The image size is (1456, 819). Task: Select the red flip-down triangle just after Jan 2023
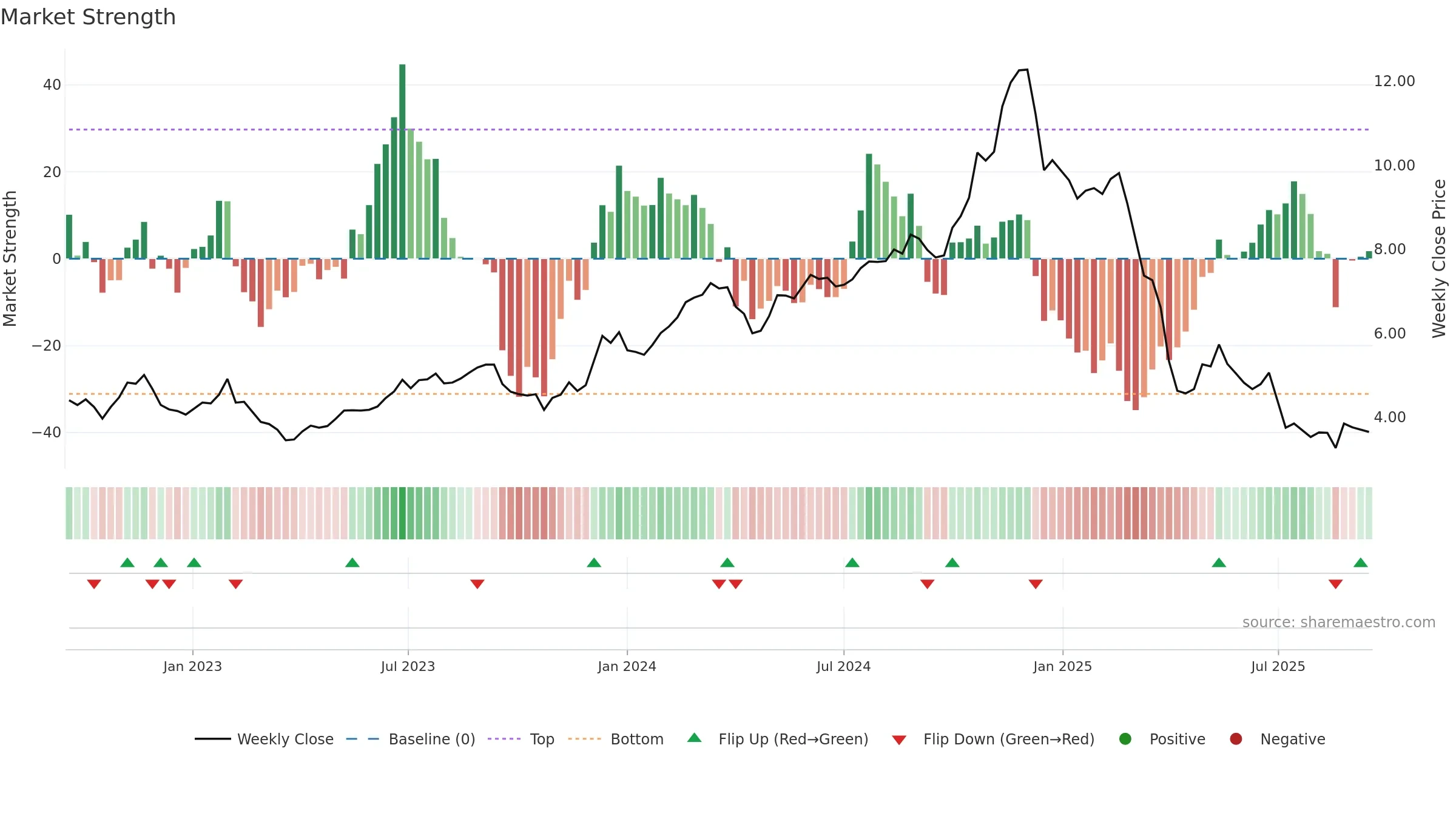236,584
